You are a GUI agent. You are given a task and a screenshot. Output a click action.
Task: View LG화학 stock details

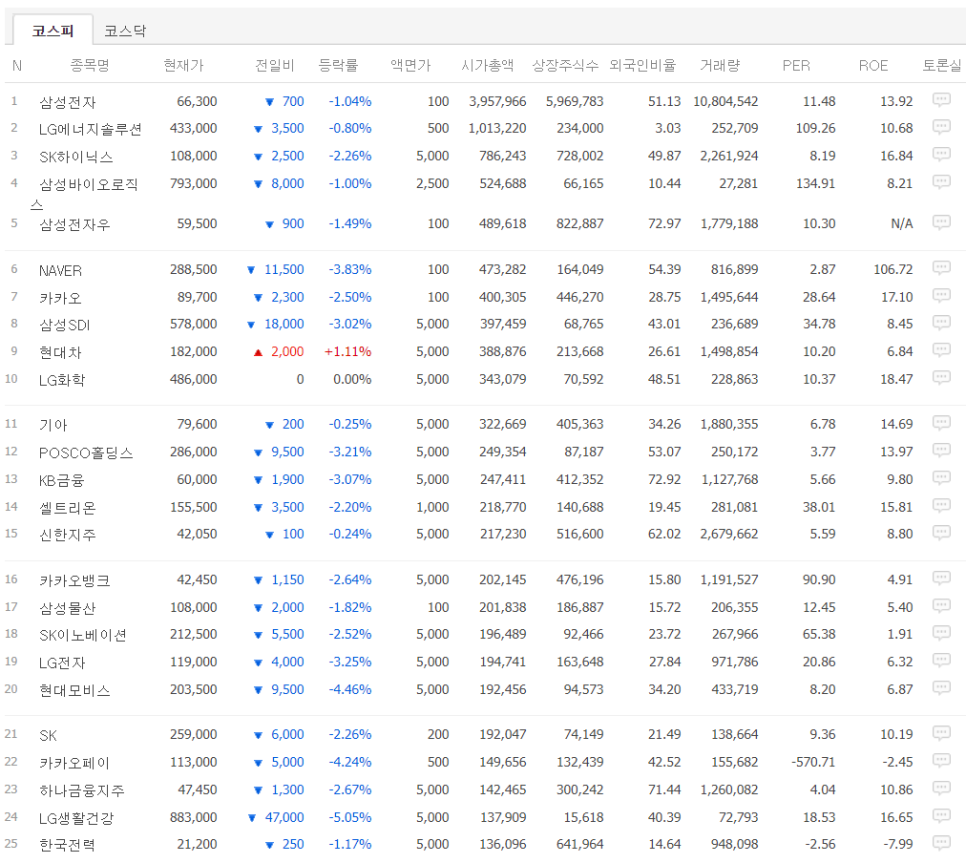coord(62,379)
